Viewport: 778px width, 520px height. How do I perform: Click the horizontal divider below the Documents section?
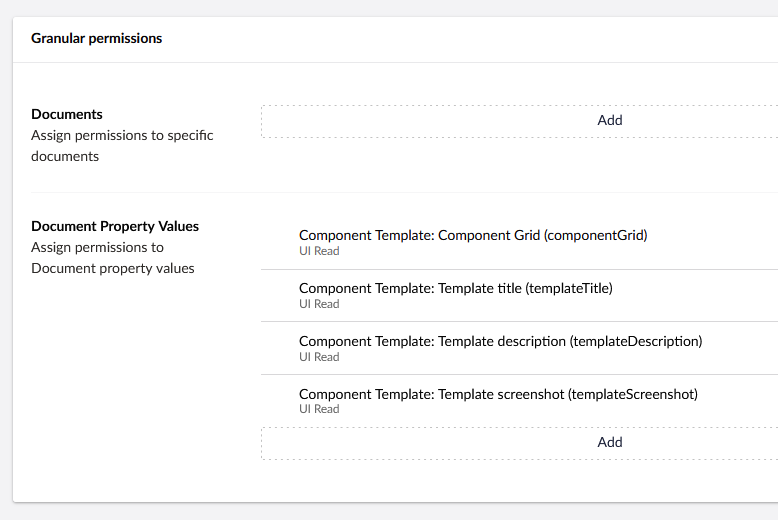(400, 192)
